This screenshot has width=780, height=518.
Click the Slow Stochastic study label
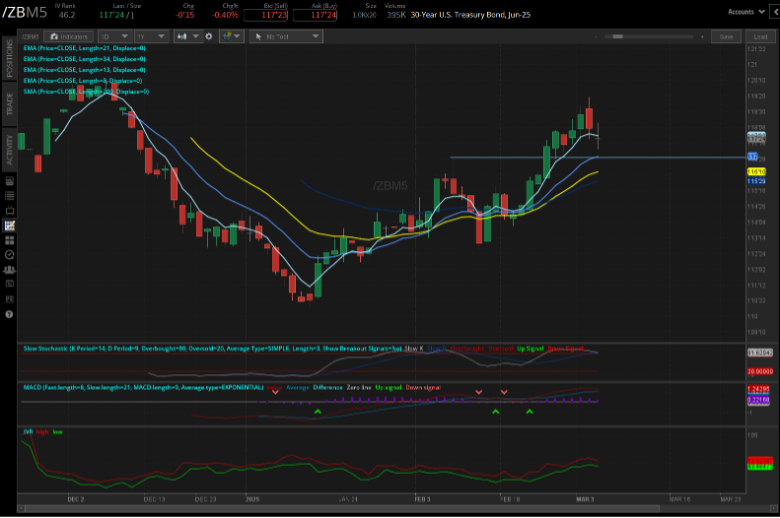pos(212,349)
